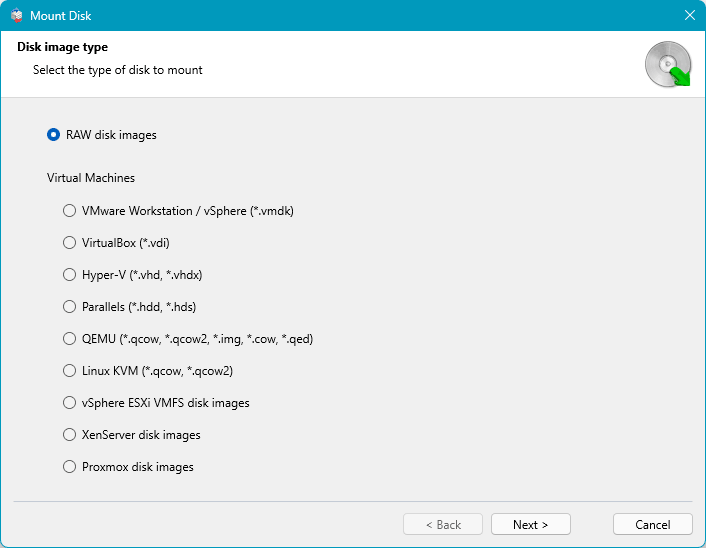Cancel the Mount Disk wizard
The height and width of the screenshot is (548, 706).
[x=652, y=525]
